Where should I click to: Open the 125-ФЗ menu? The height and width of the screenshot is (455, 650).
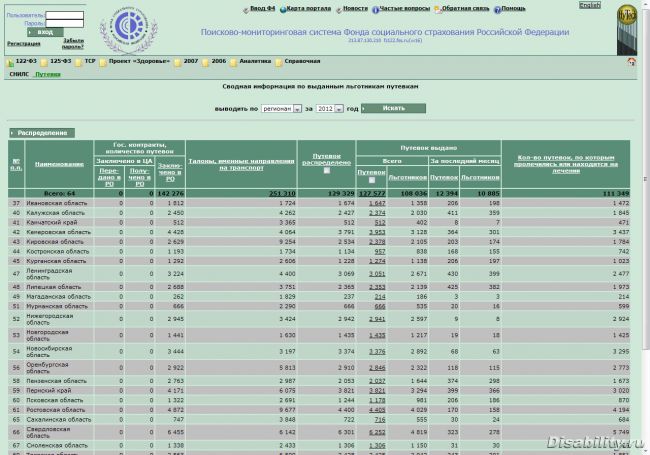[x=61, y=61]
